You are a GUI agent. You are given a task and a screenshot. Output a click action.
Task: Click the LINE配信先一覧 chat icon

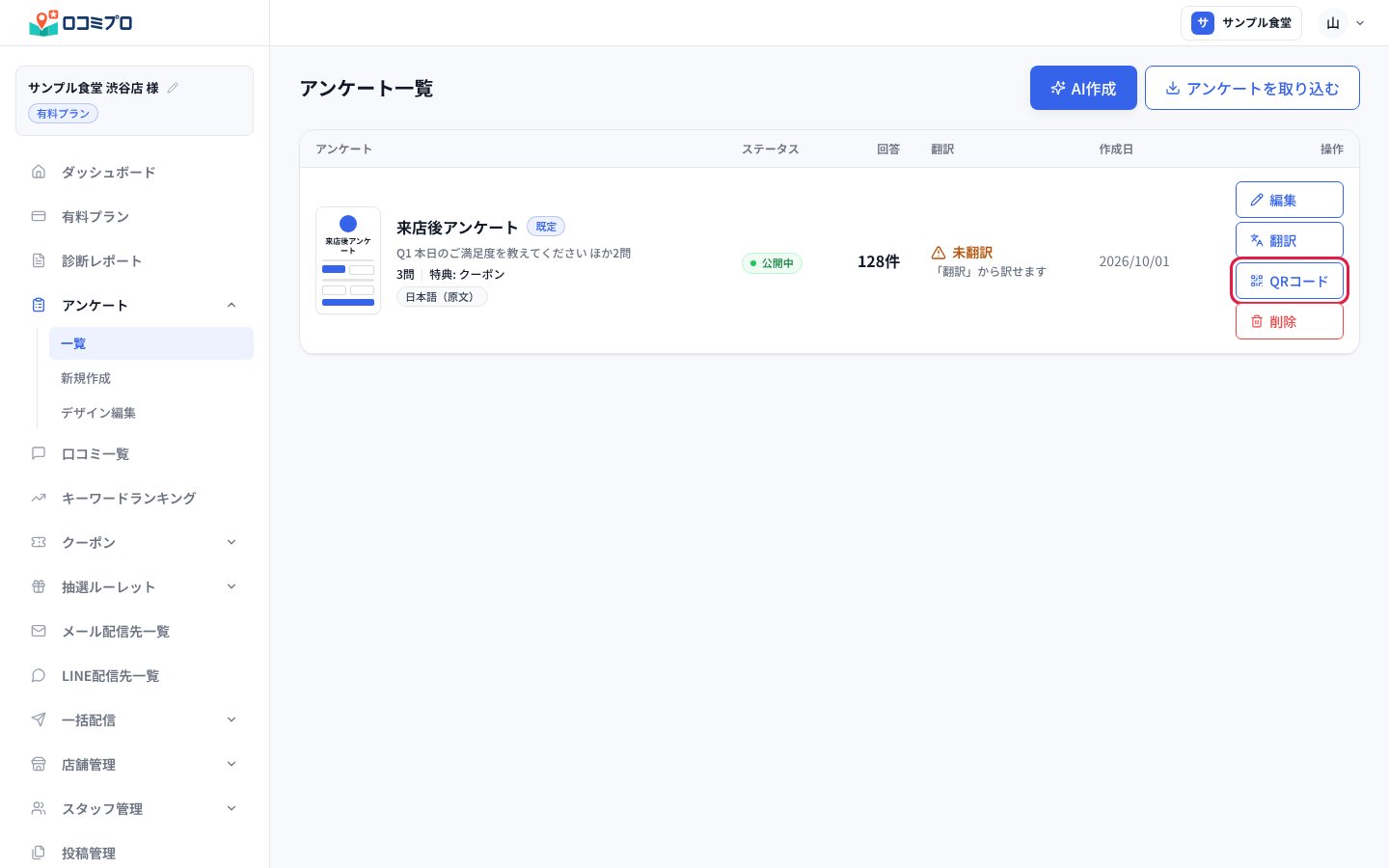click(39, 675)
